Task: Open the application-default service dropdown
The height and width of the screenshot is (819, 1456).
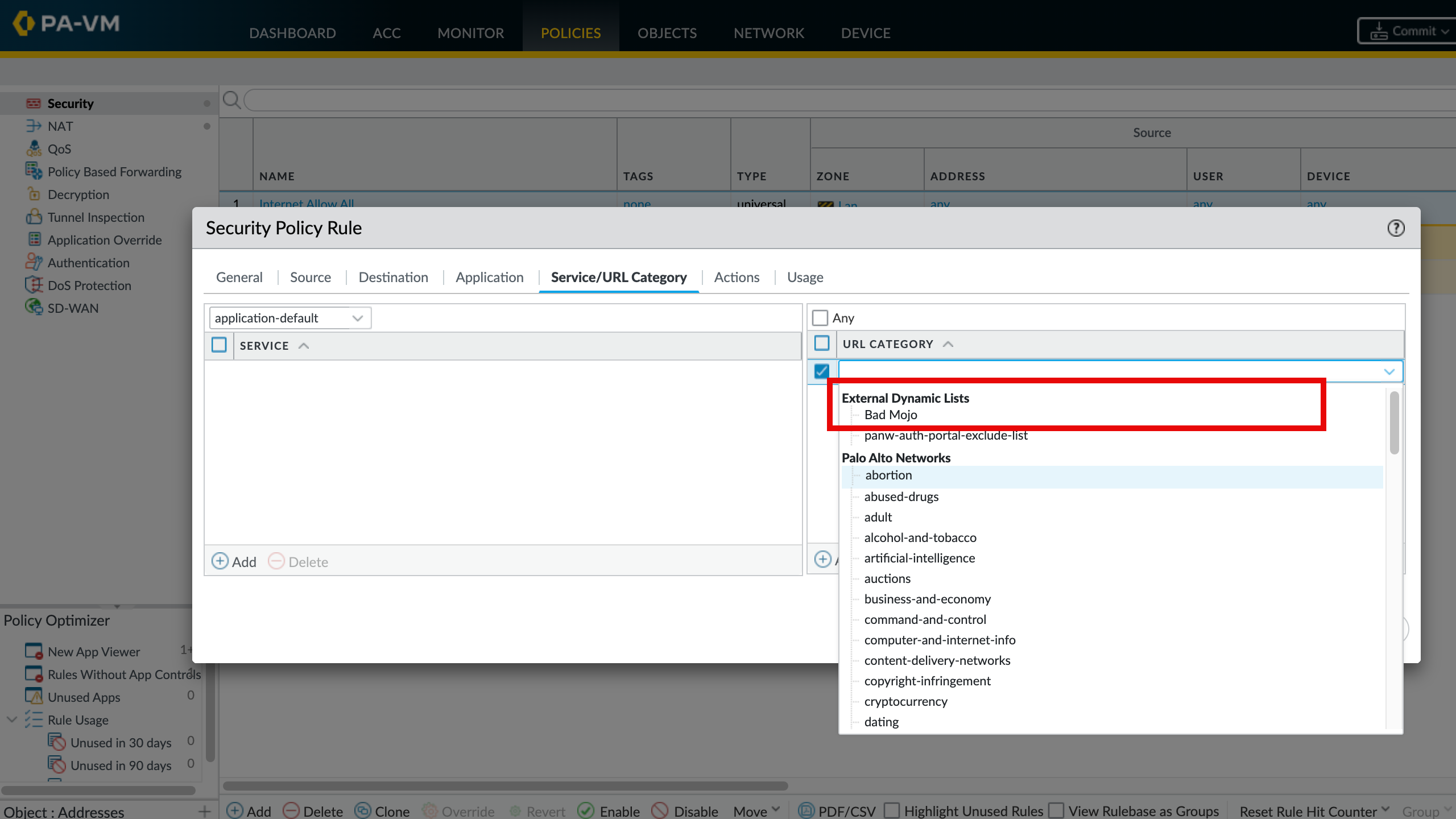Action: click(x=357, y=318)
